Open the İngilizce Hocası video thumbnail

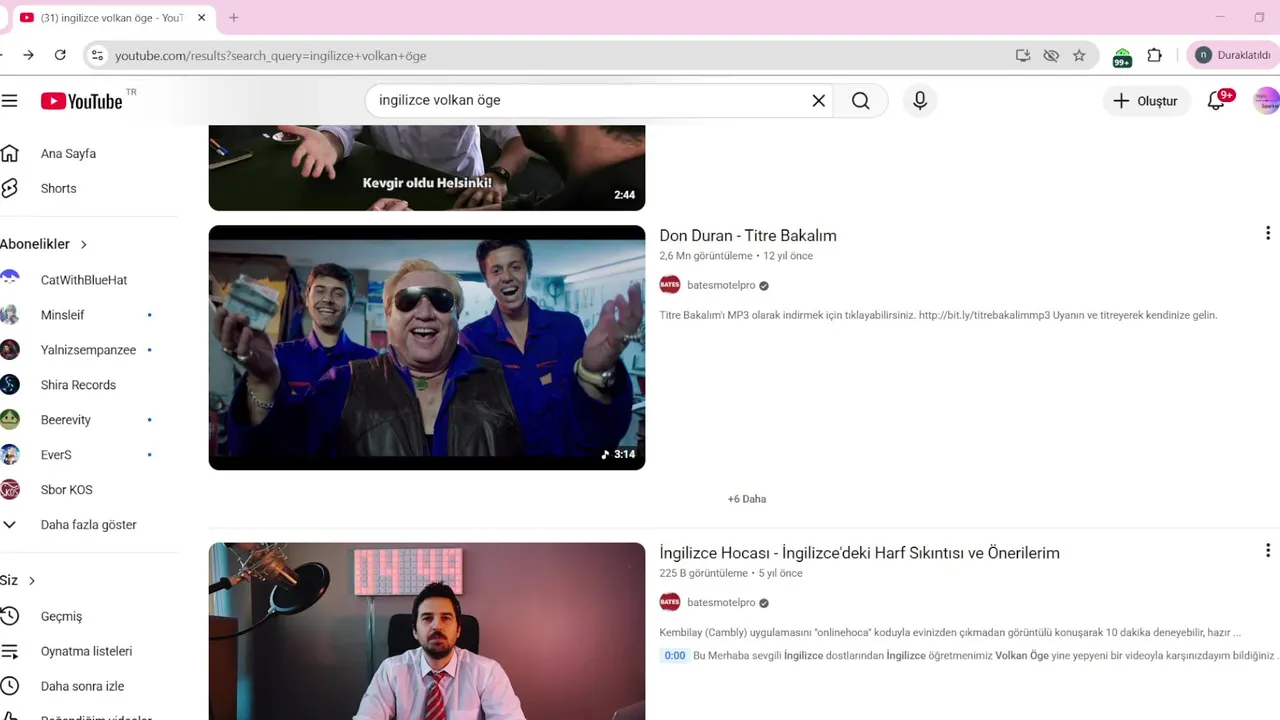click(x=427, y=631)
